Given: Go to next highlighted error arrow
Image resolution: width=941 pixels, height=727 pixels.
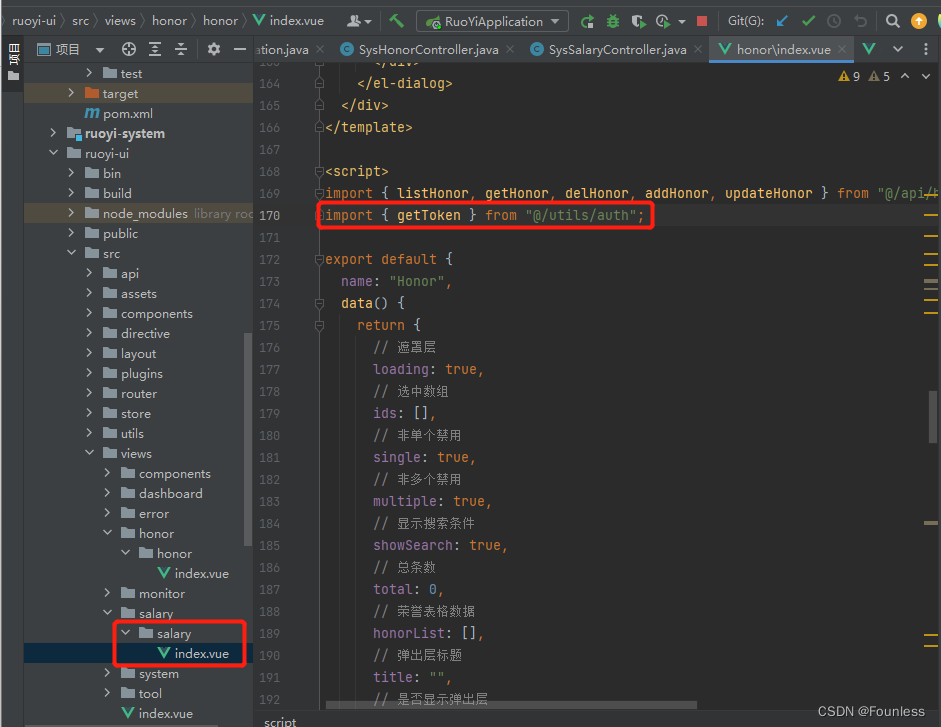Looking at the screenshot, I should (x=926, y=76).
